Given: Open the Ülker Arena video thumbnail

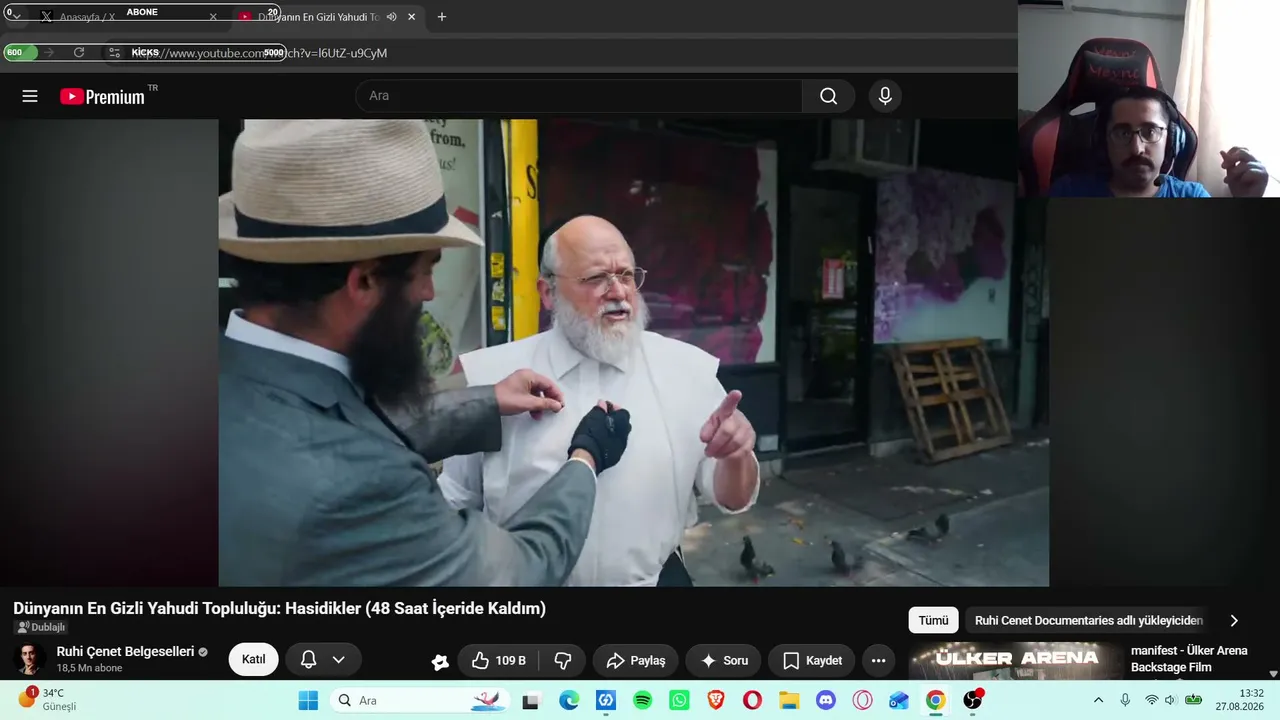Looking at the screenshot, I should point(1016,661).
